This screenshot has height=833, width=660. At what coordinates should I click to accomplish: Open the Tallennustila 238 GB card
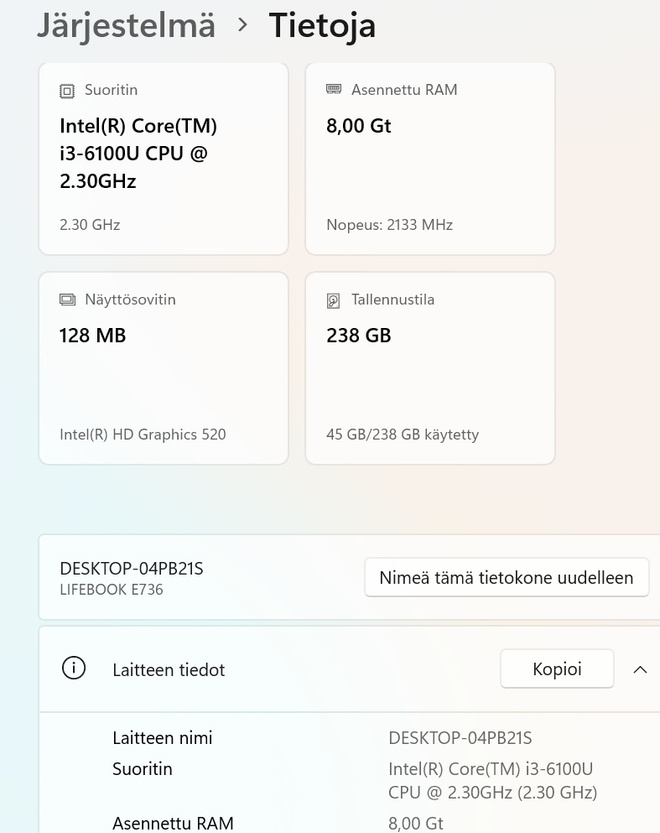click(430, 368)
